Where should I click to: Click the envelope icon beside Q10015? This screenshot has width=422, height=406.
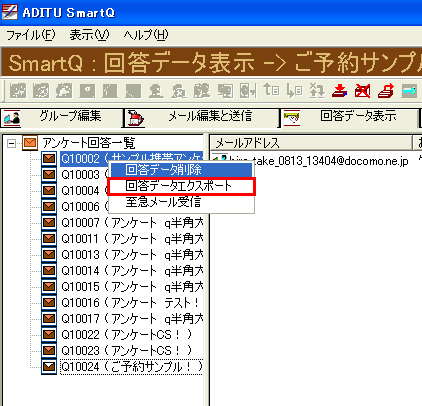[49, 286]
